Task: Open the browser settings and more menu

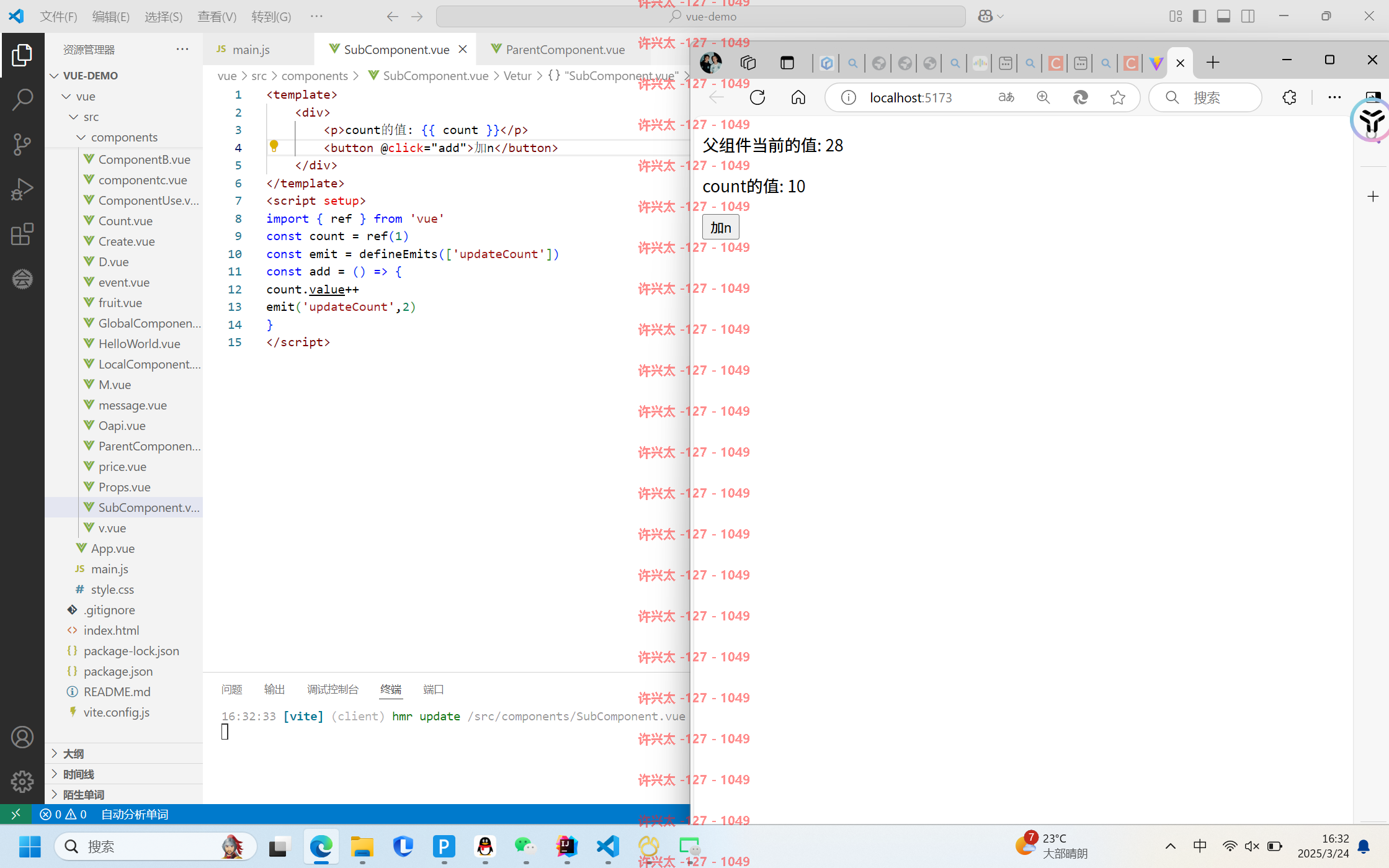Action: point(1334,97)
